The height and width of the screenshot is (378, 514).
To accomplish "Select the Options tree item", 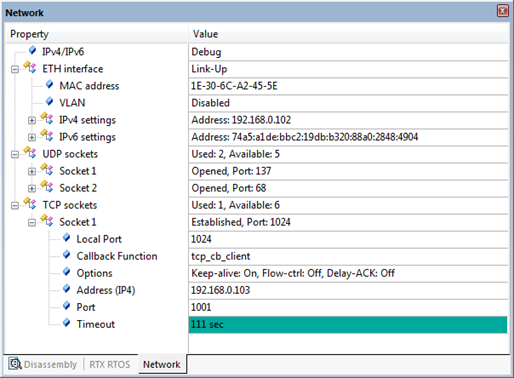I will coord(94,273).
